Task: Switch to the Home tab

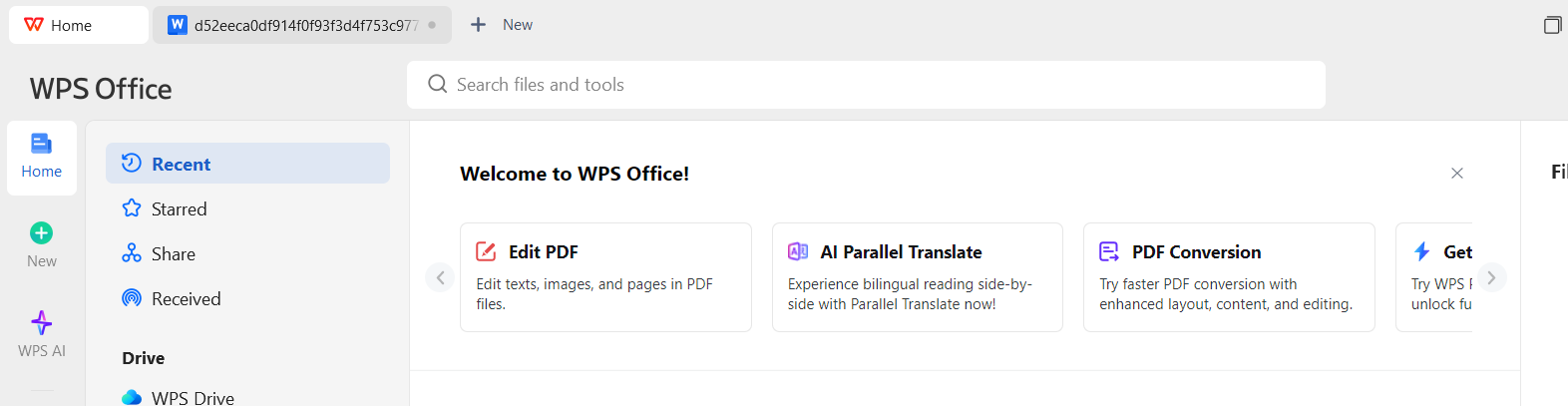Action: click(x=79, y=25)
